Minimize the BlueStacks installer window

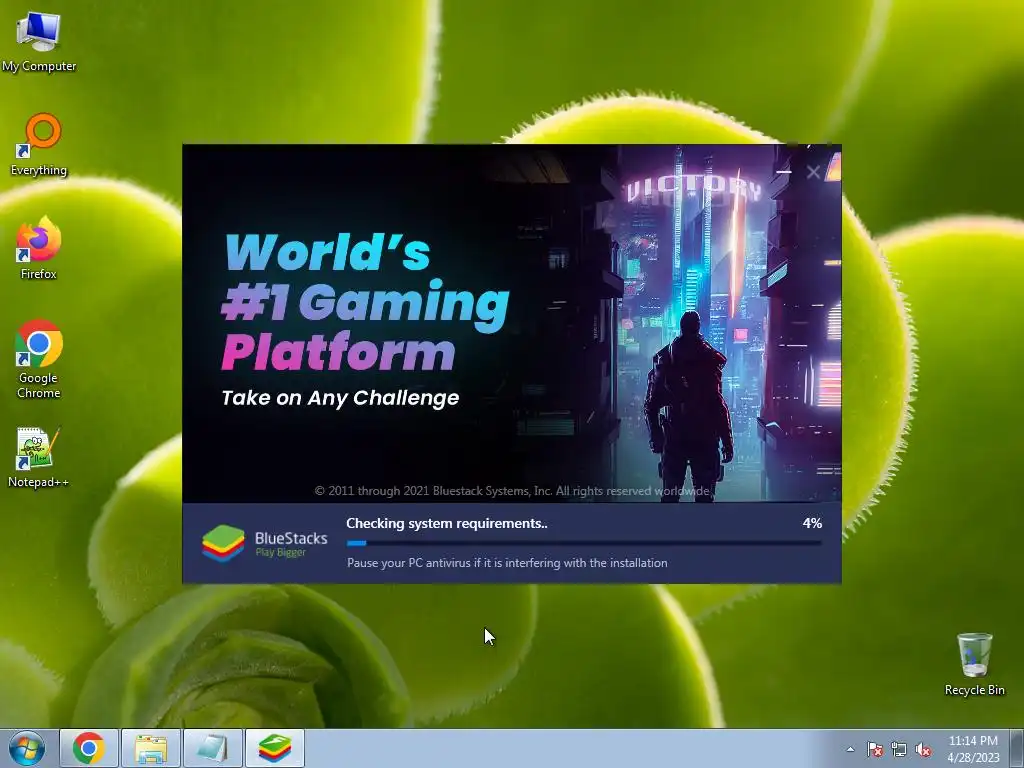[784, 172]
